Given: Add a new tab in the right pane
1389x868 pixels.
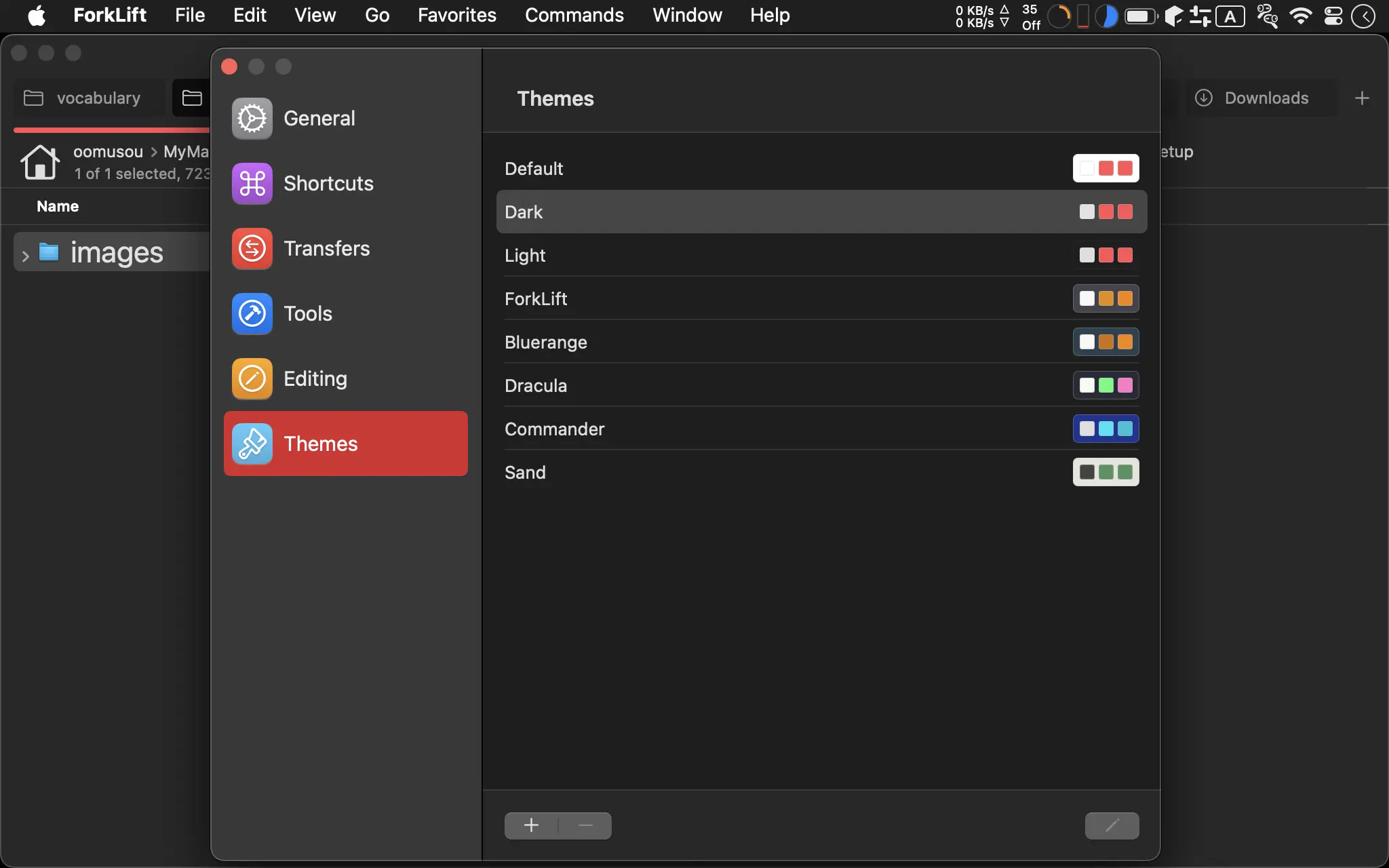Looking at the screenshot, I should coord(1362,98).
